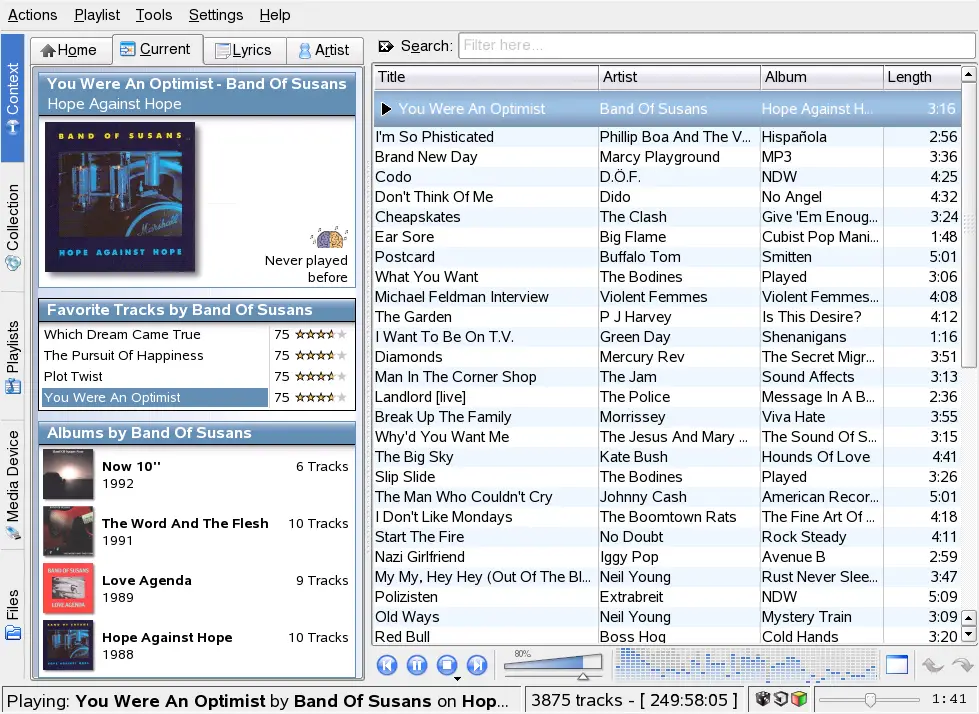This screenshot has width=979, height=714.
Task: Pause the currently playing song
Action: pyautogui.click(x=417, y=665)
